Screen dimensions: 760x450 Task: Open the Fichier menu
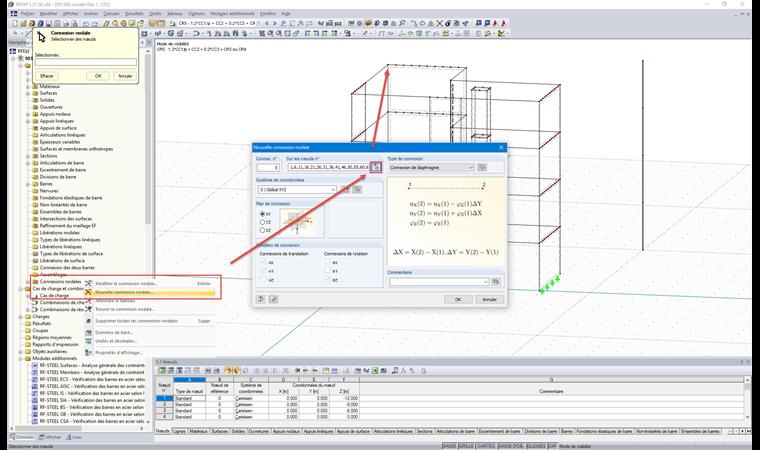[28, 14]
